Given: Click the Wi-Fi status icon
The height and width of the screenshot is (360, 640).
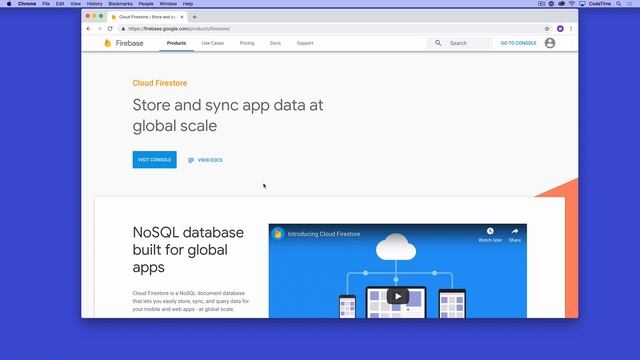Looking at the screenshot, I should click(x=572, y=4).
